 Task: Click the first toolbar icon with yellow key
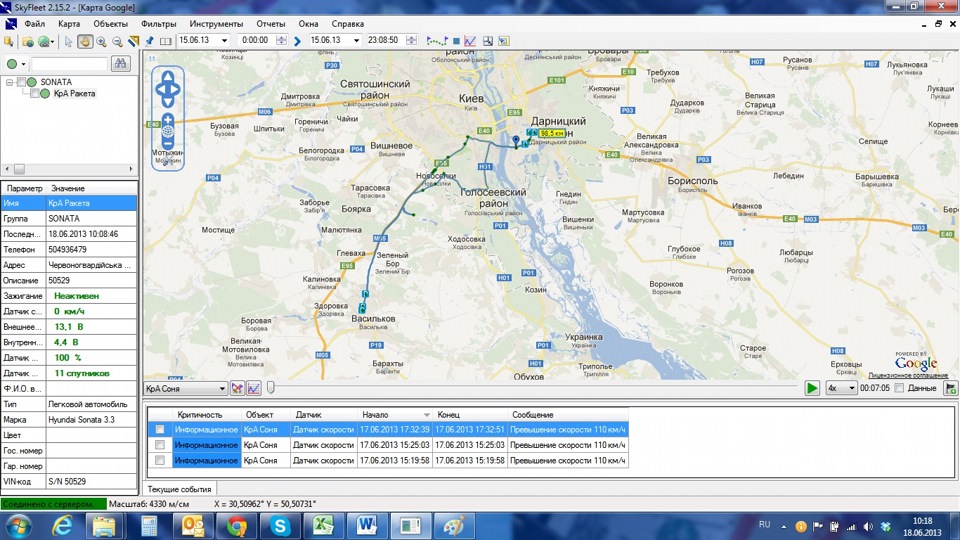click(9, 41)
